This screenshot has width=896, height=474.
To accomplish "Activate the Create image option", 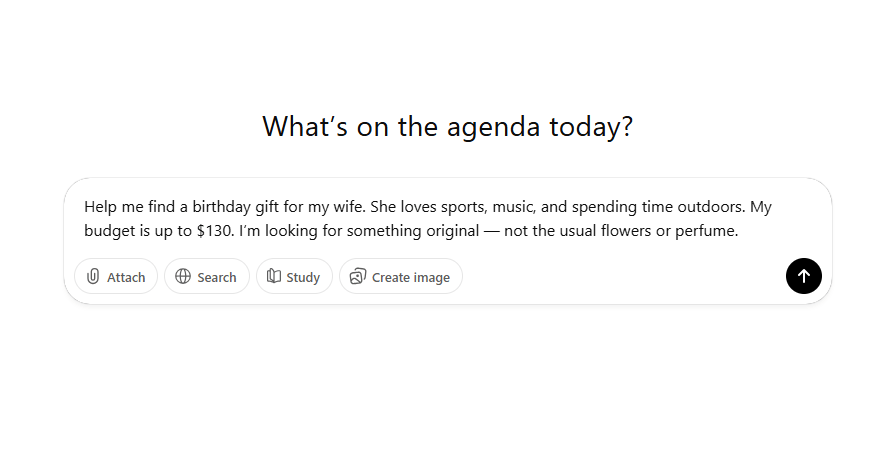I will 401,277.
